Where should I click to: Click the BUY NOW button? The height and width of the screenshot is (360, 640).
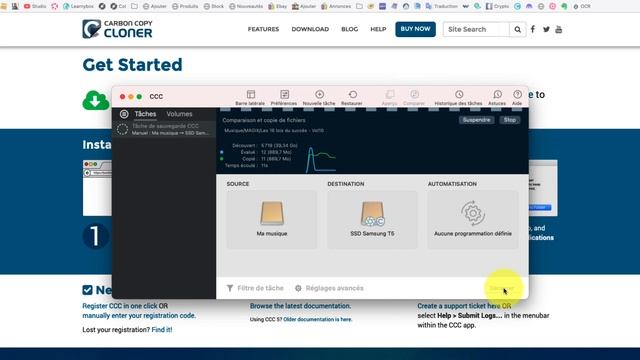pyautogui.click(x=415, y=29)
